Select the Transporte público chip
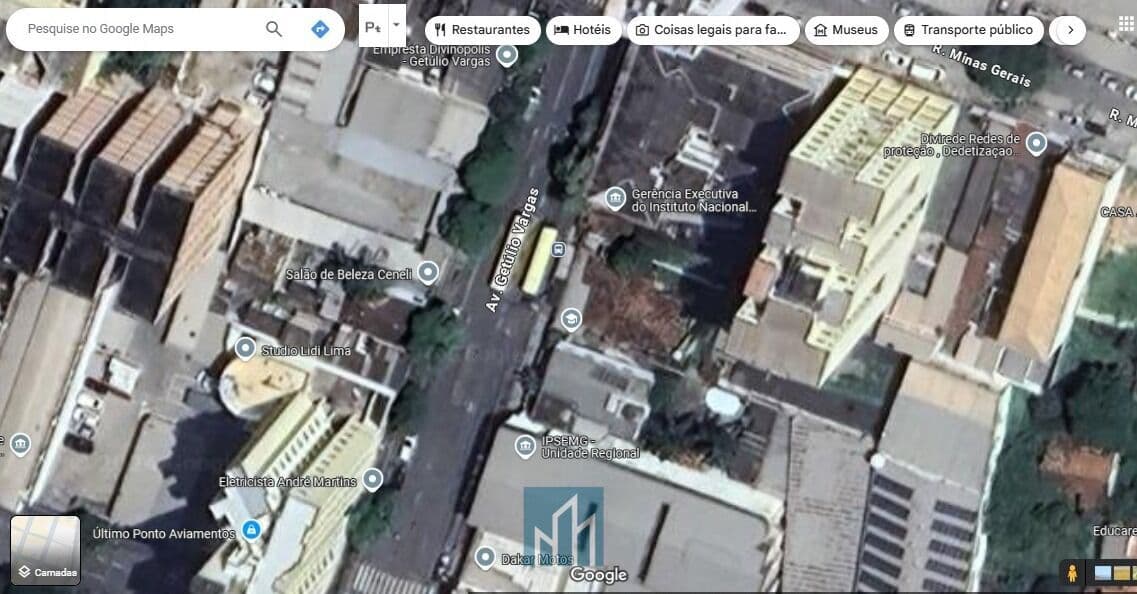1137x594 pixels. (969, 30)
